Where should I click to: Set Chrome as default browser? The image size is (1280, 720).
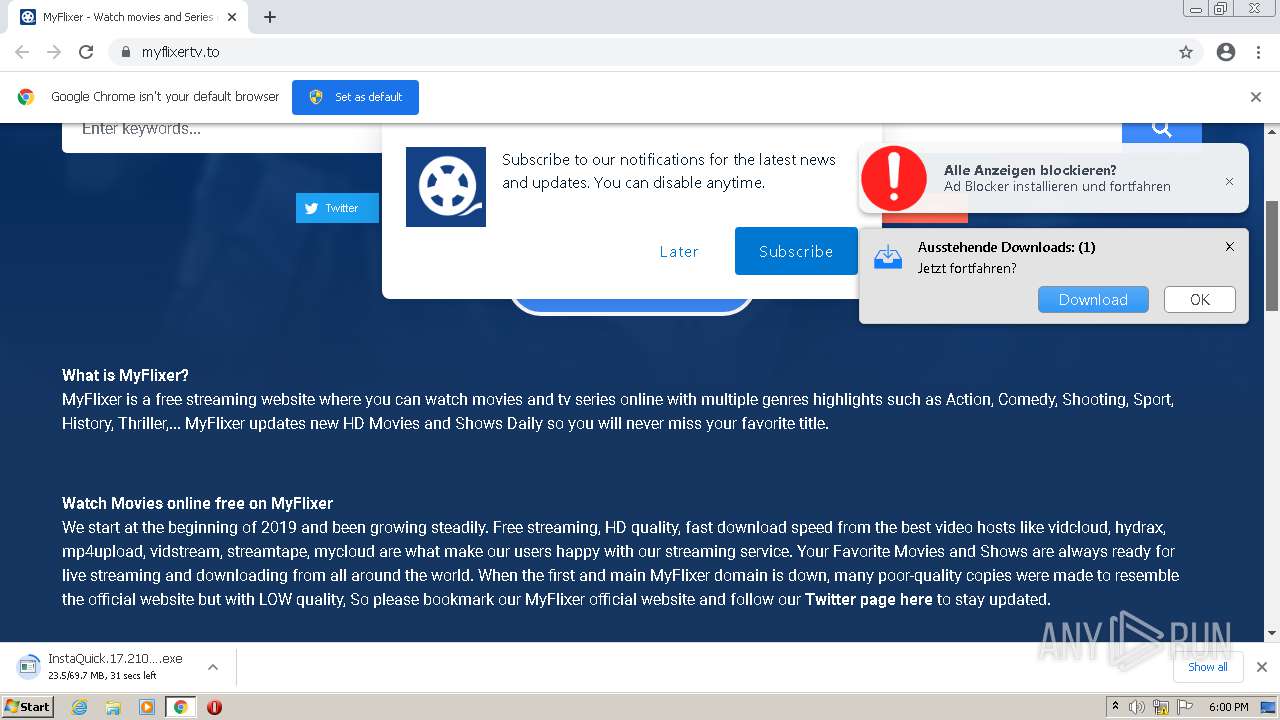click(355, 97)
